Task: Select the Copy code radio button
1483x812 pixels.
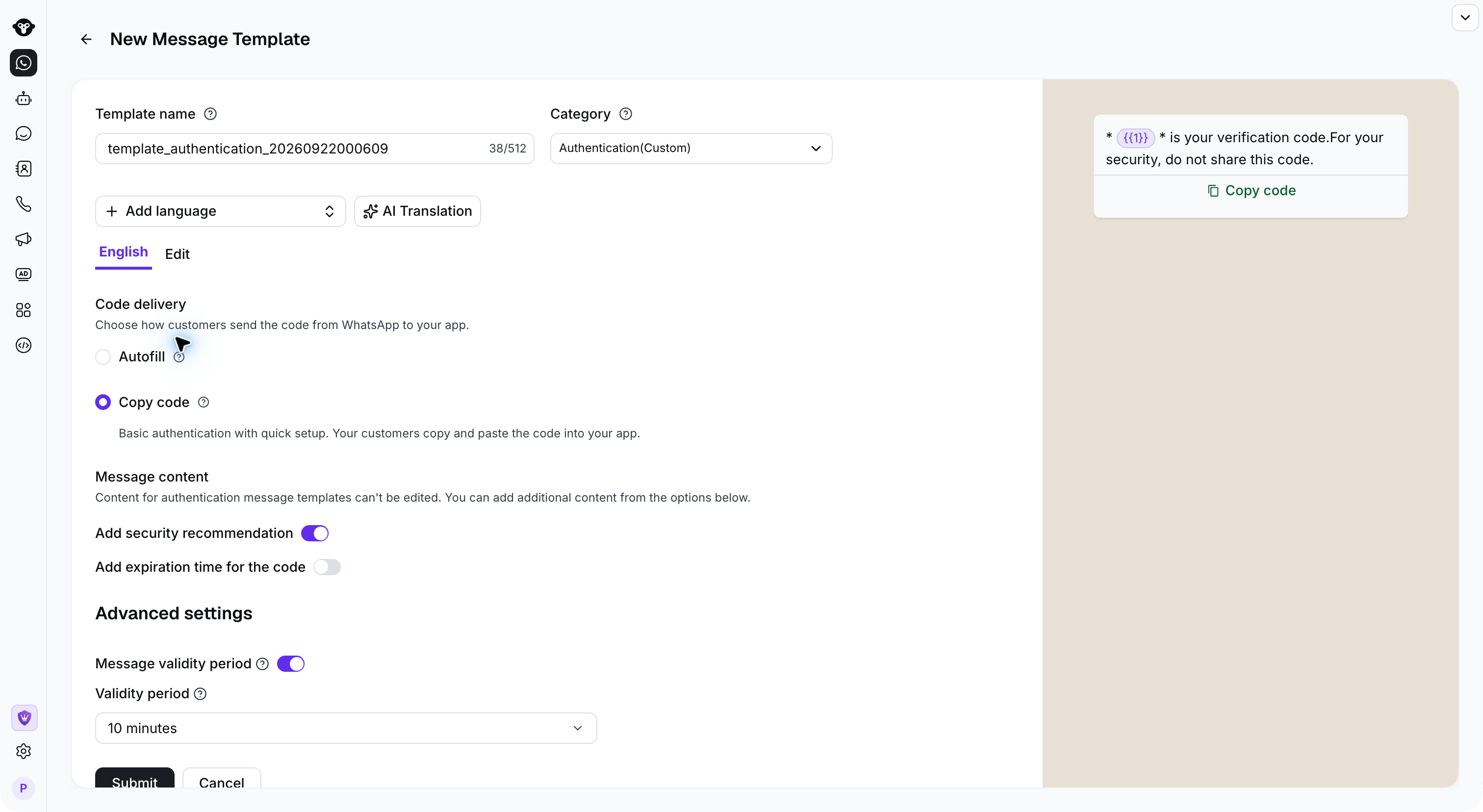Action: tap(103, 402)
